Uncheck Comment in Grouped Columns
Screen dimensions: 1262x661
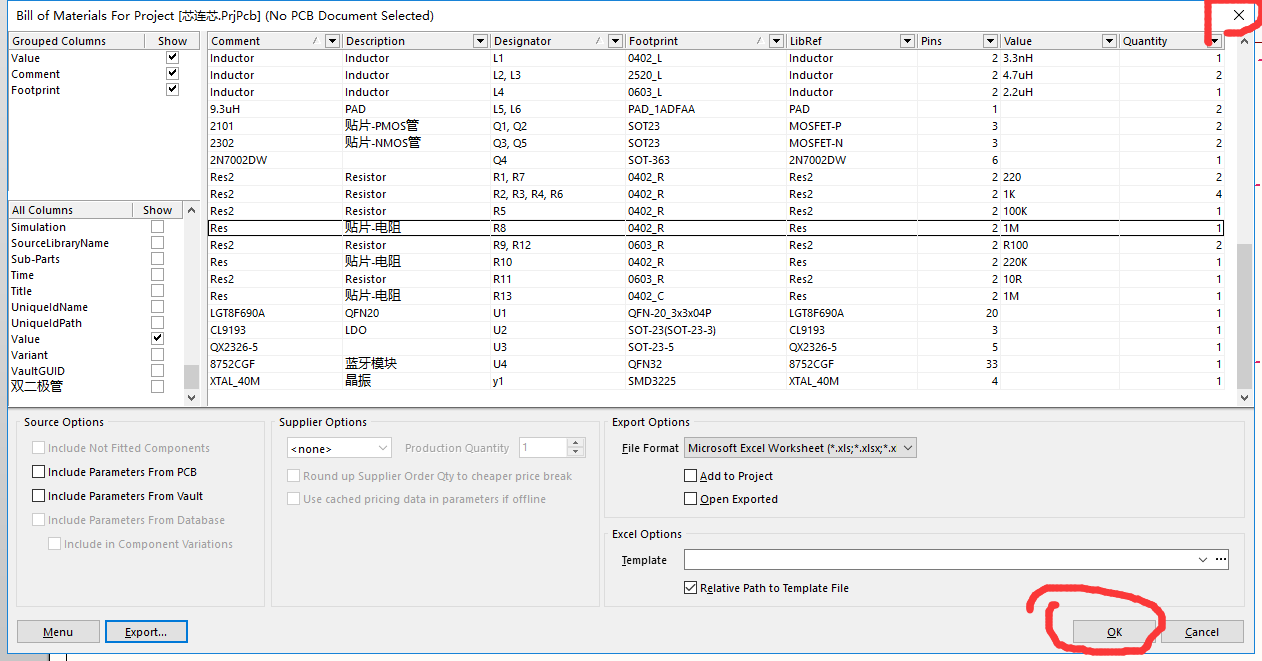coord(172,74)
